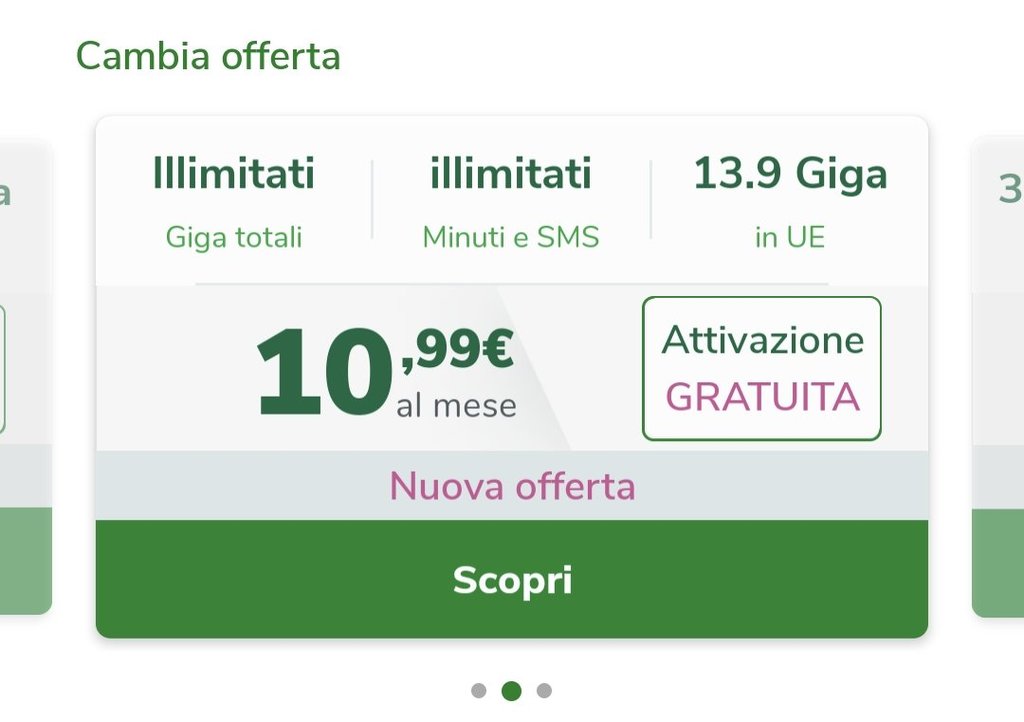
Task: Select the Minuti e SMS label
Action: tap(511, 237)
